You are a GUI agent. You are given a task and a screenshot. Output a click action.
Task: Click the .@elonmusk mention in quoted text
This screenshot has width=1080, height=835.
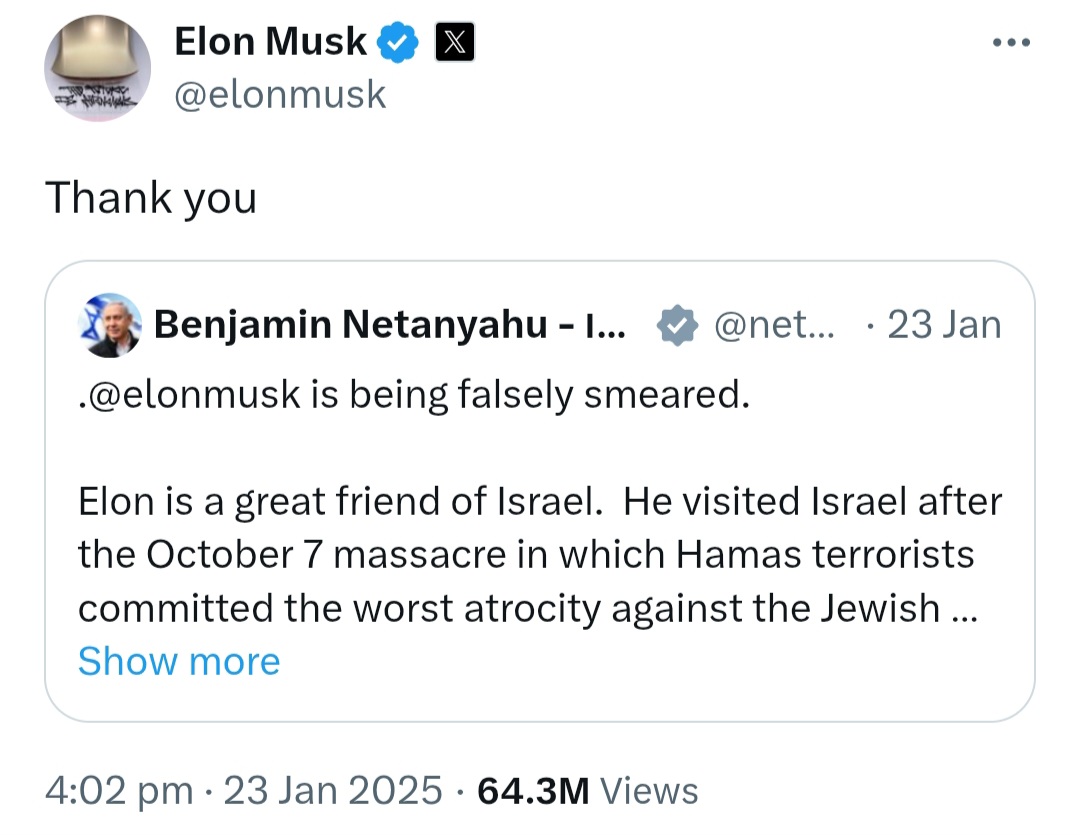[189, 395]
